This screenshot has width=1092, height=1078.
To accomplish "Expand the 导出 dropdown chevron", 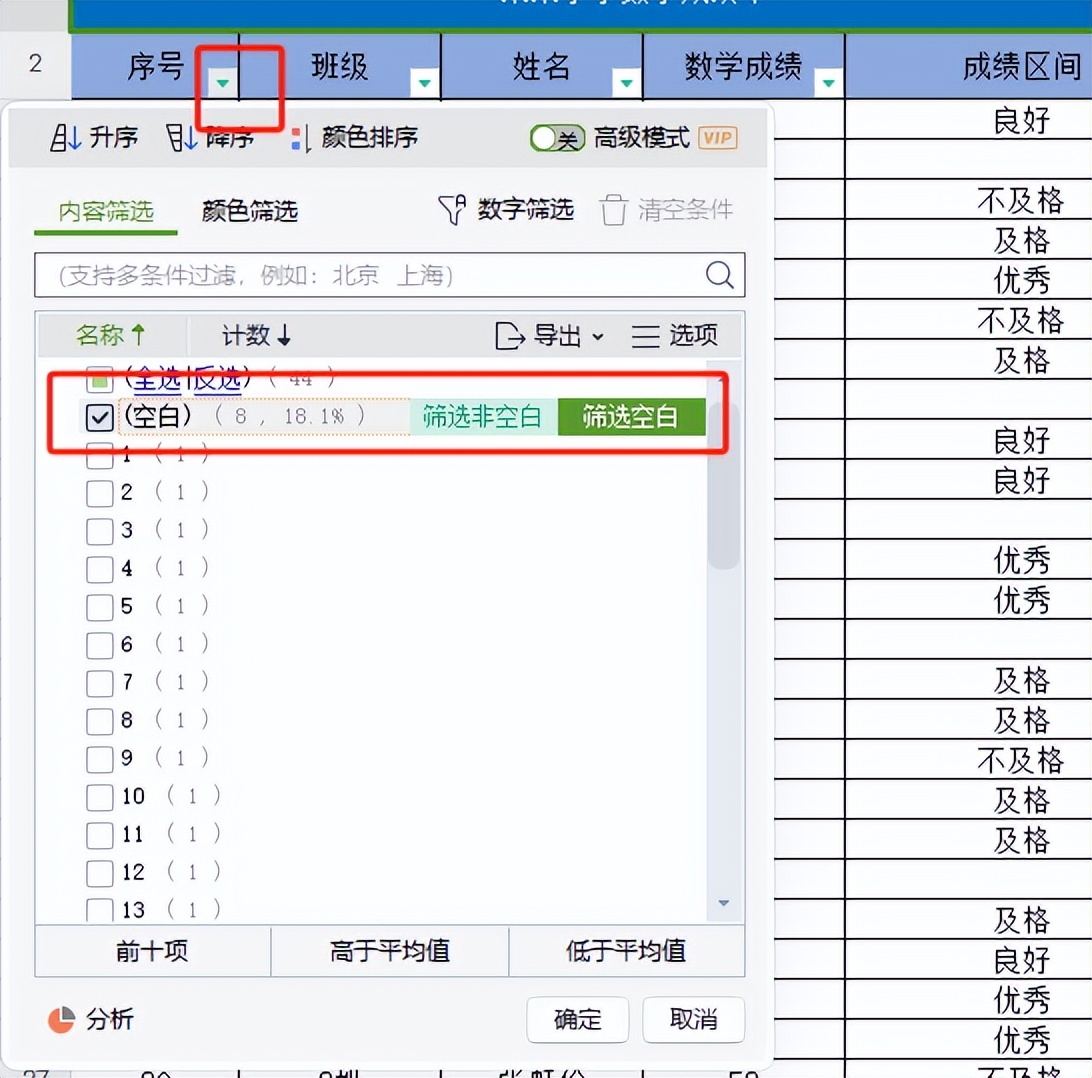I will (598, 337).
